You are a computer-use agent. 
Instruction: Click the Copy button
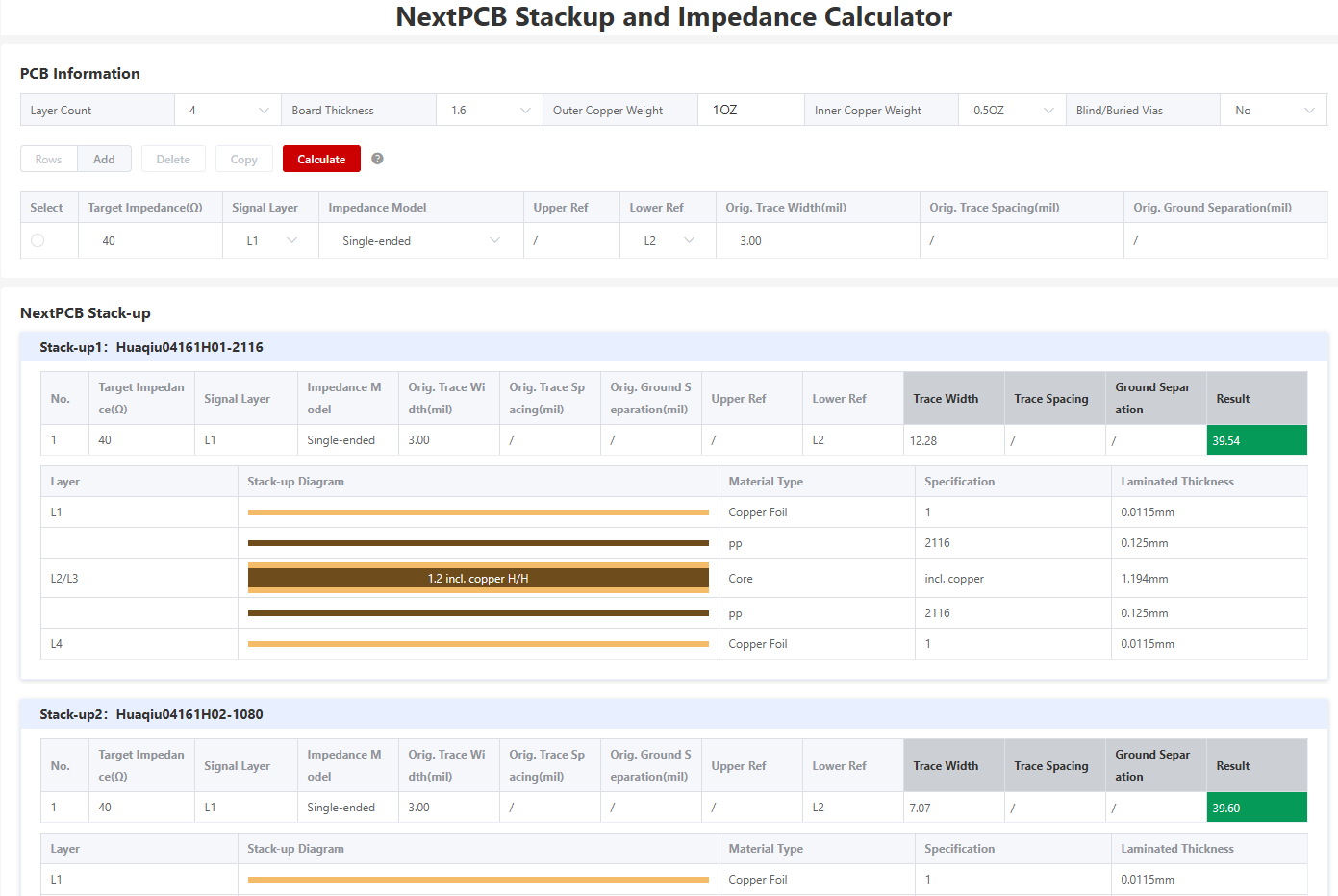(244, 160)
